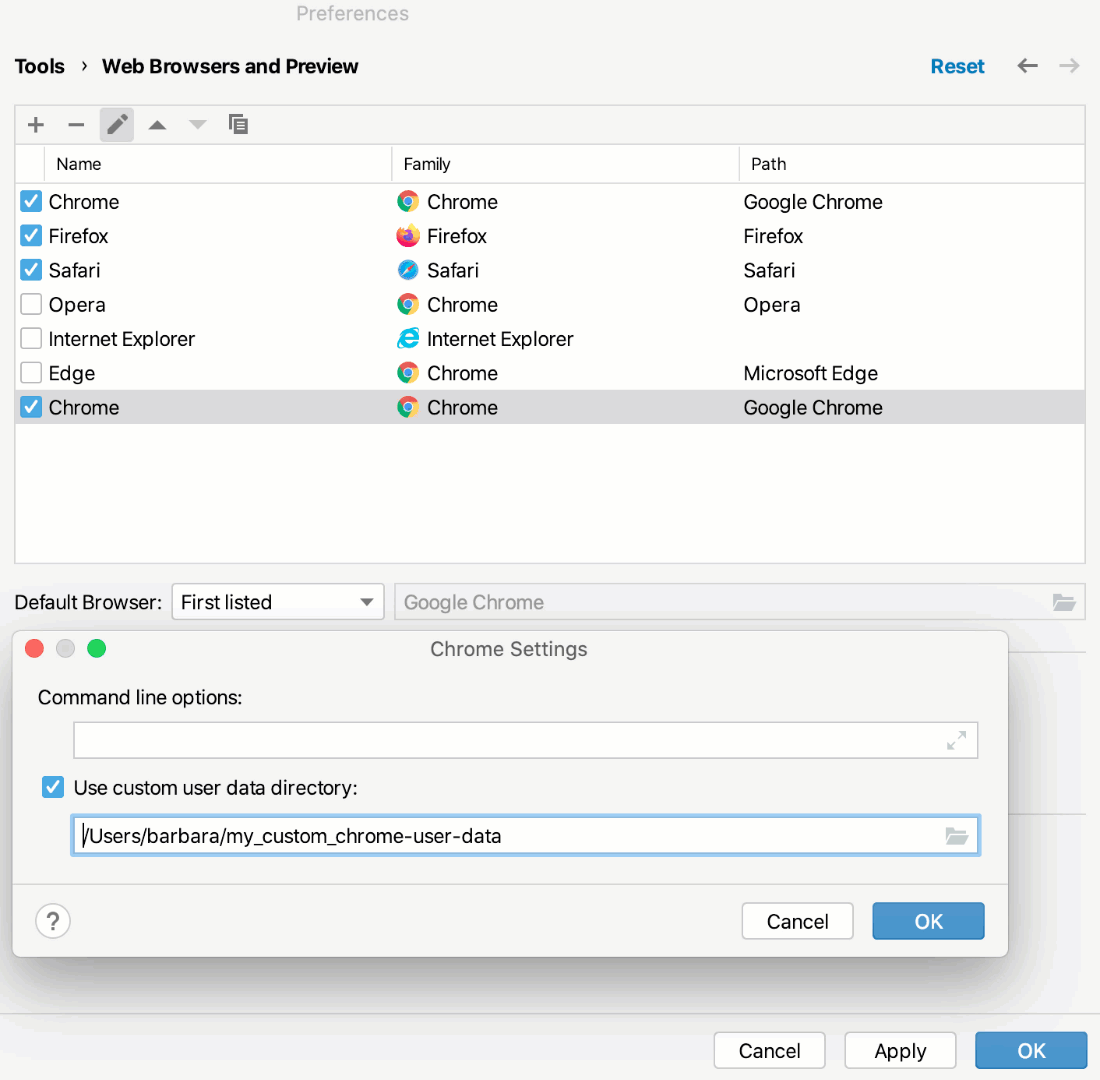
Task: Click the Firefox family icon
Action: pos(409,236)
